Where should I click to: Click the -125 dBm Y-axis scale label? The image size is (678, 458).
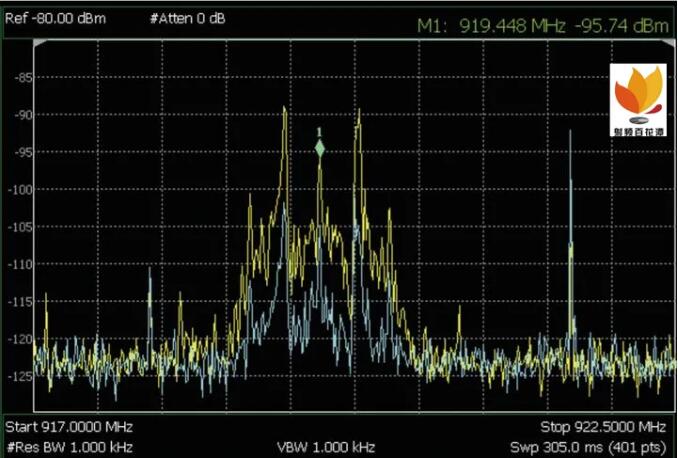pos(19,375)
